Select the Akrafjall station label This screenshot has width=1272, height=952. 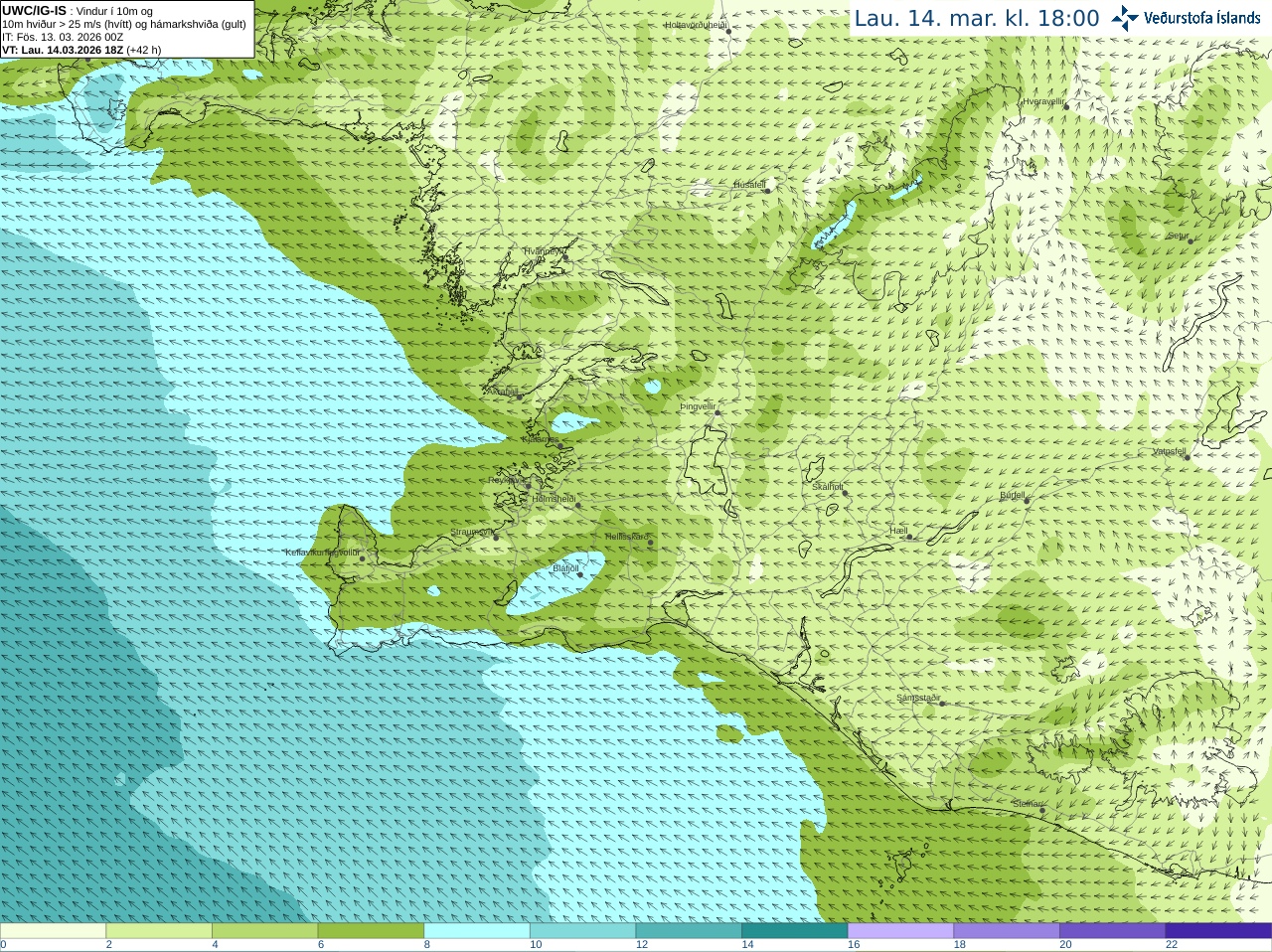point(502,392)
